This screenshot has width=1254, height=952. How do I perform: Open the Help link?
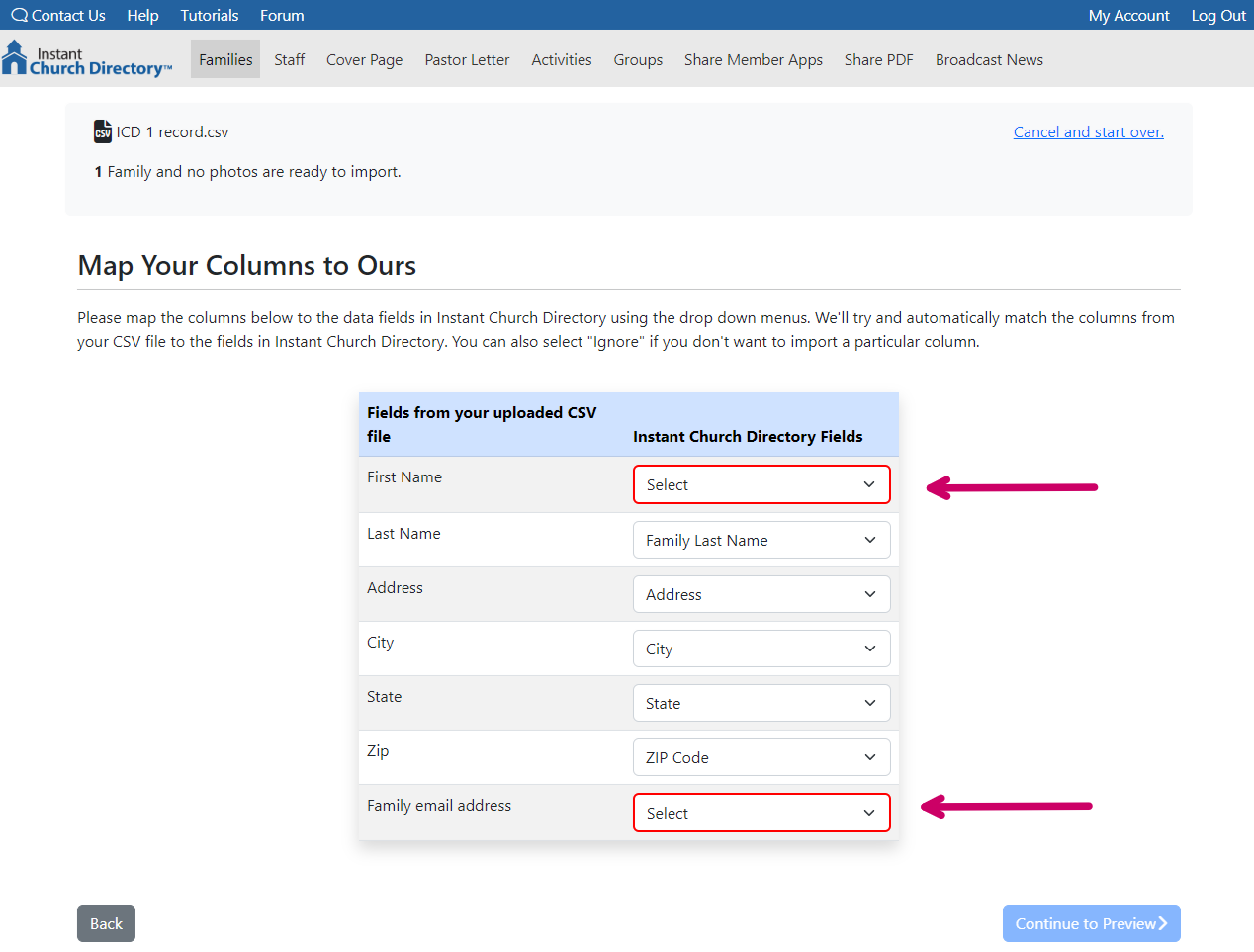click(142, 15)
